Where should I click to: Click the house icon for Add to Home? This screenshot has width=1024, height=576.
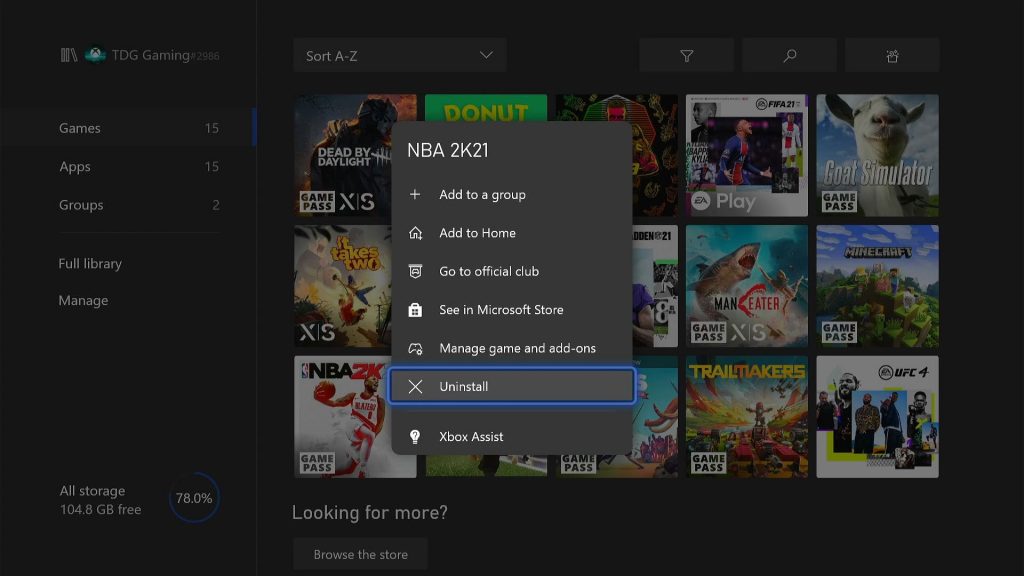(x=415, y=233)
